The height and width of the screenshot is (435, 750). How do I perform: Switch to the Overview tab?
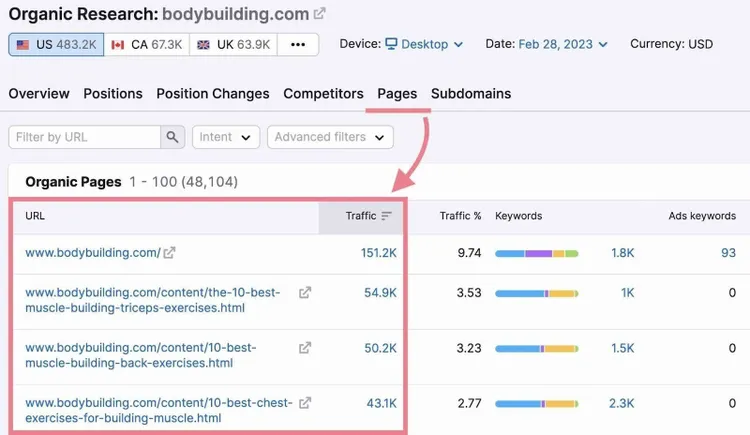point(39,93)
